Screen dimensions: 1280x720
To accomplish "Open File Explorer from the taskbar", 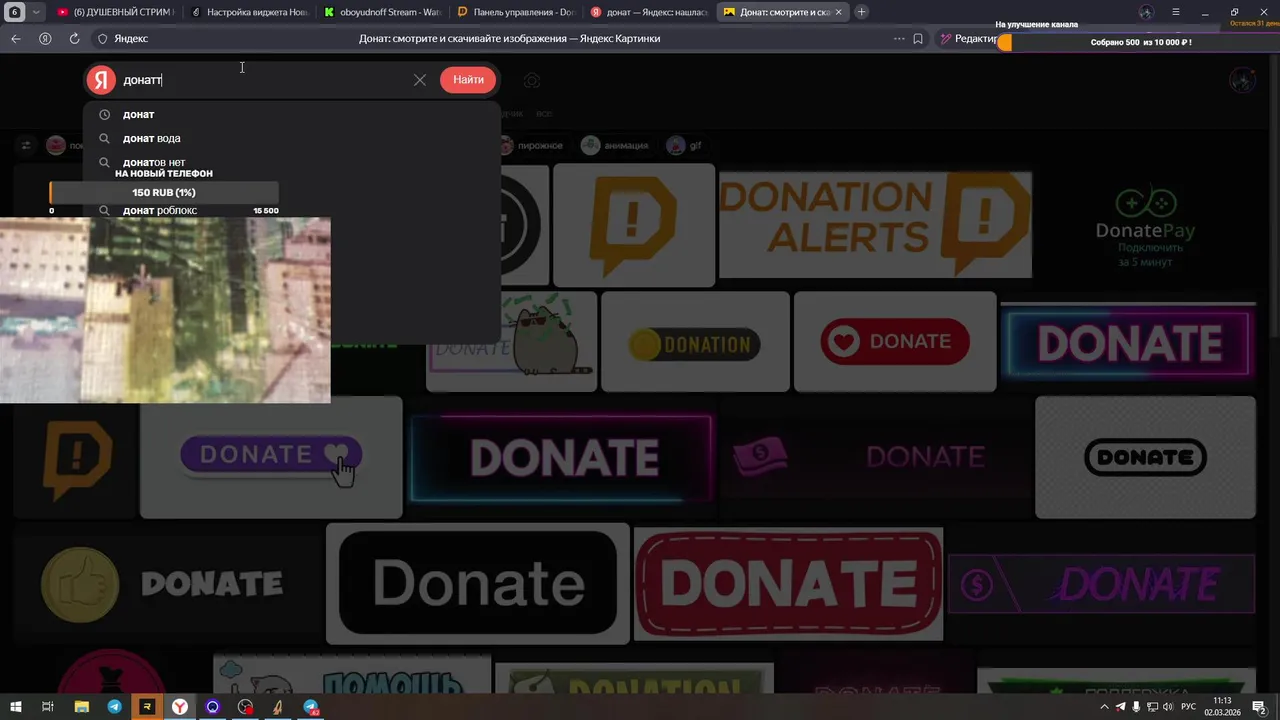I will pyautogui.click(x=82, y=707).
